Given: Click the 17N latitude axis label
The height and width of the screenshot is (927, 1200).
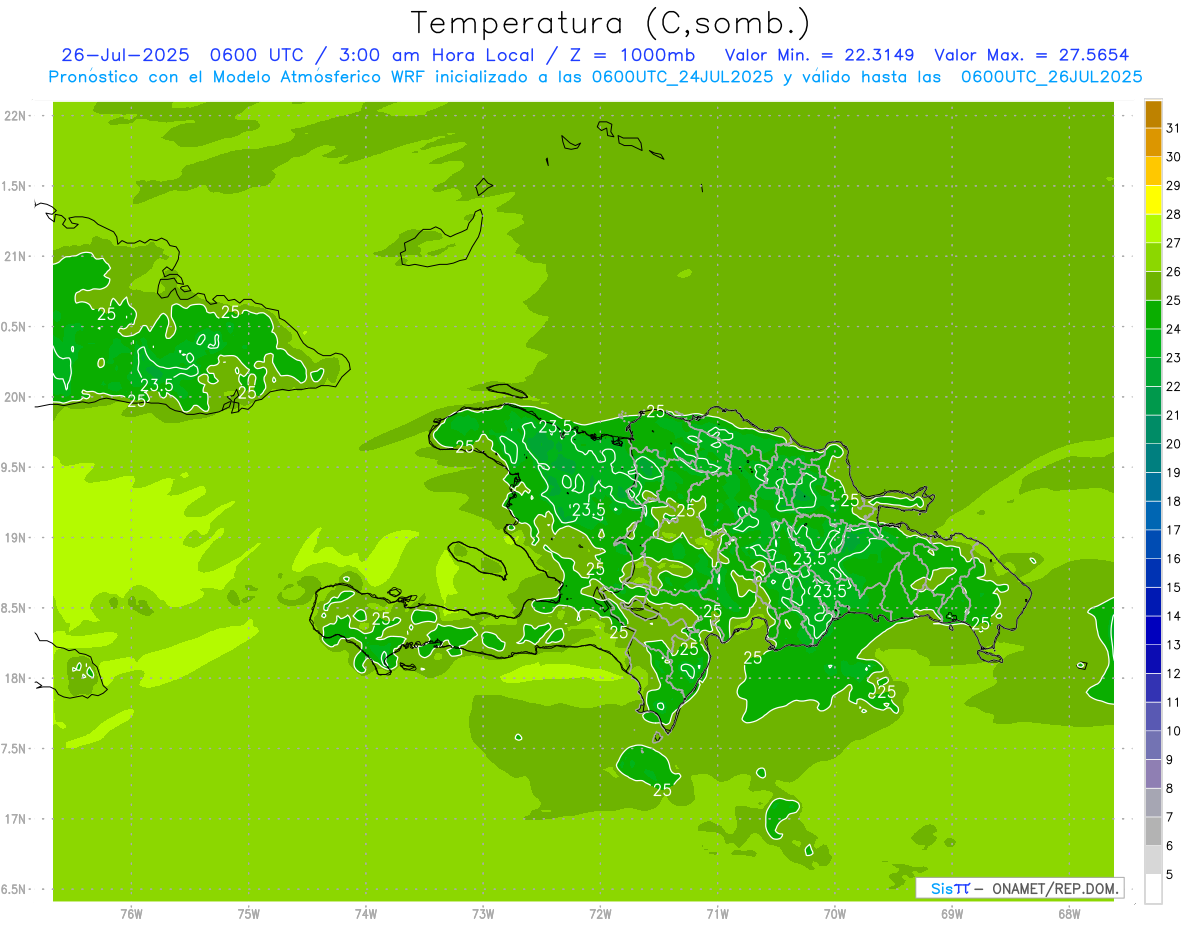Looking at the screenshot, I should point(15,819).
